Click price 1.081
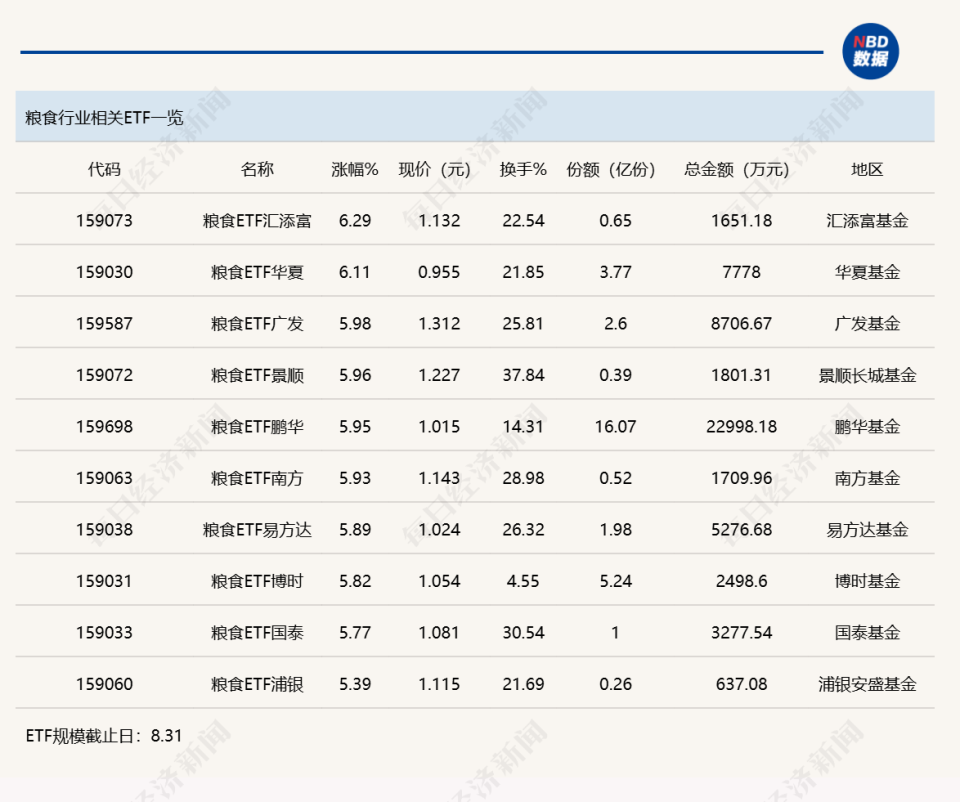The image size is (960, 802). [x=439, y=632]
